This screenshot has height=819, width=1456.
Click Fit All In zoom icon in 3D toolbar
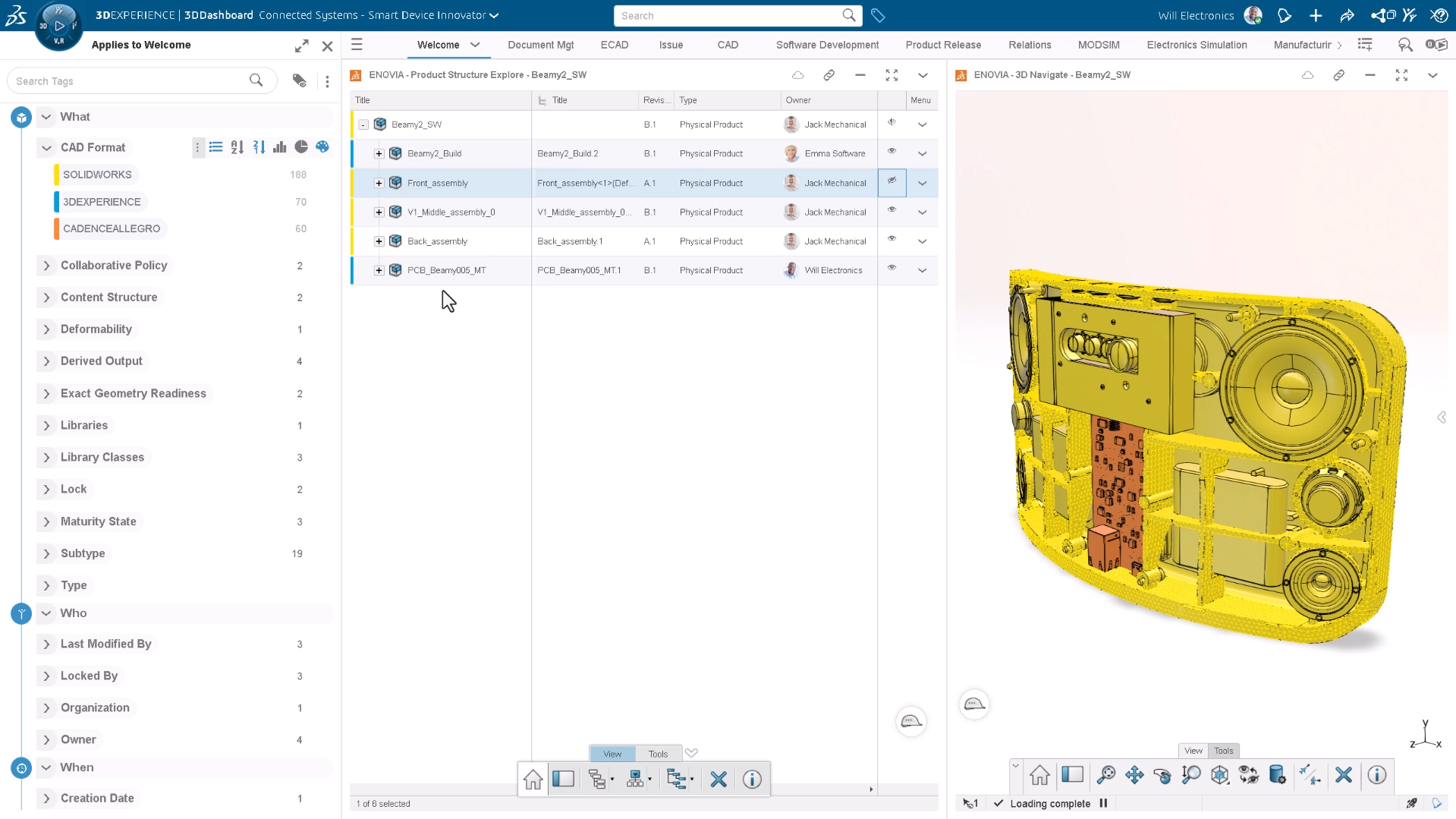pos(1106,775)
